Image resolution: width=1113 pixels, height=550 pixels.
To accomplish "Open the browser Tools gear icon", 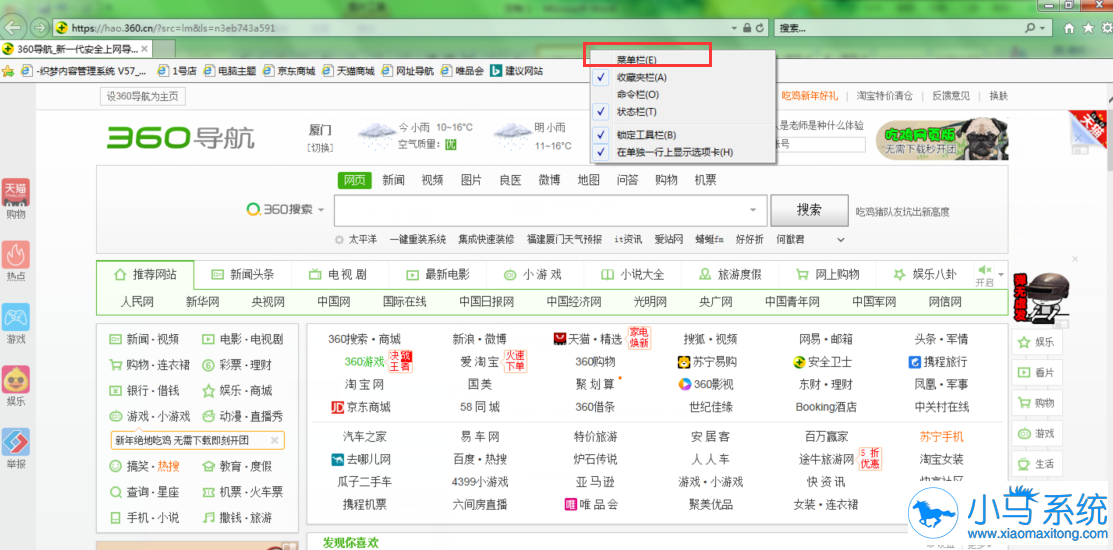I will [1106, 28].
